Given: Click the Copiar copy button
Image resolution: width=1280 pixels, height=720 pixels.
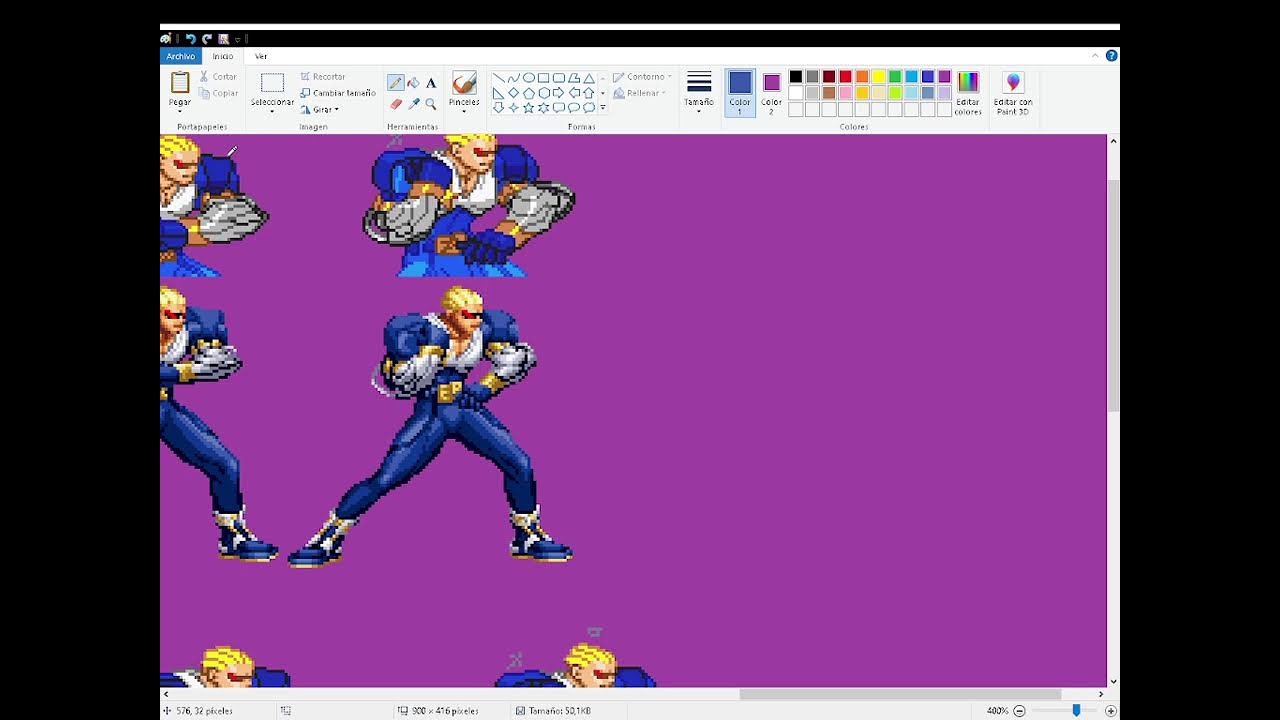Looking at the screenshot, I should [219, 93].
